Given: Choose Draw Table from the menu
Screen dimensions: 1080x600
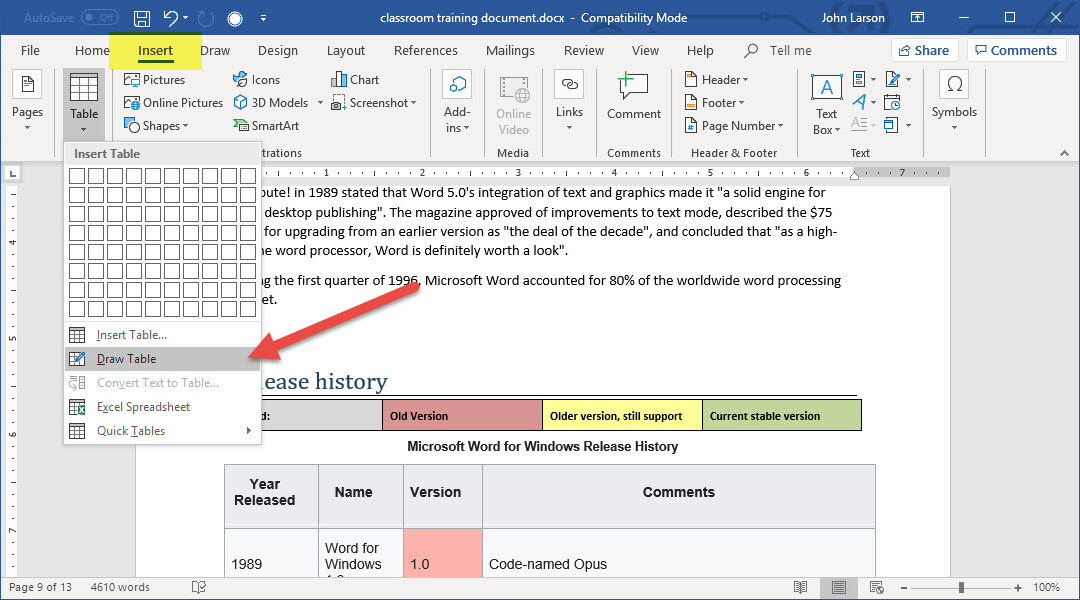Looking at the screenshot, I should 127,359.
